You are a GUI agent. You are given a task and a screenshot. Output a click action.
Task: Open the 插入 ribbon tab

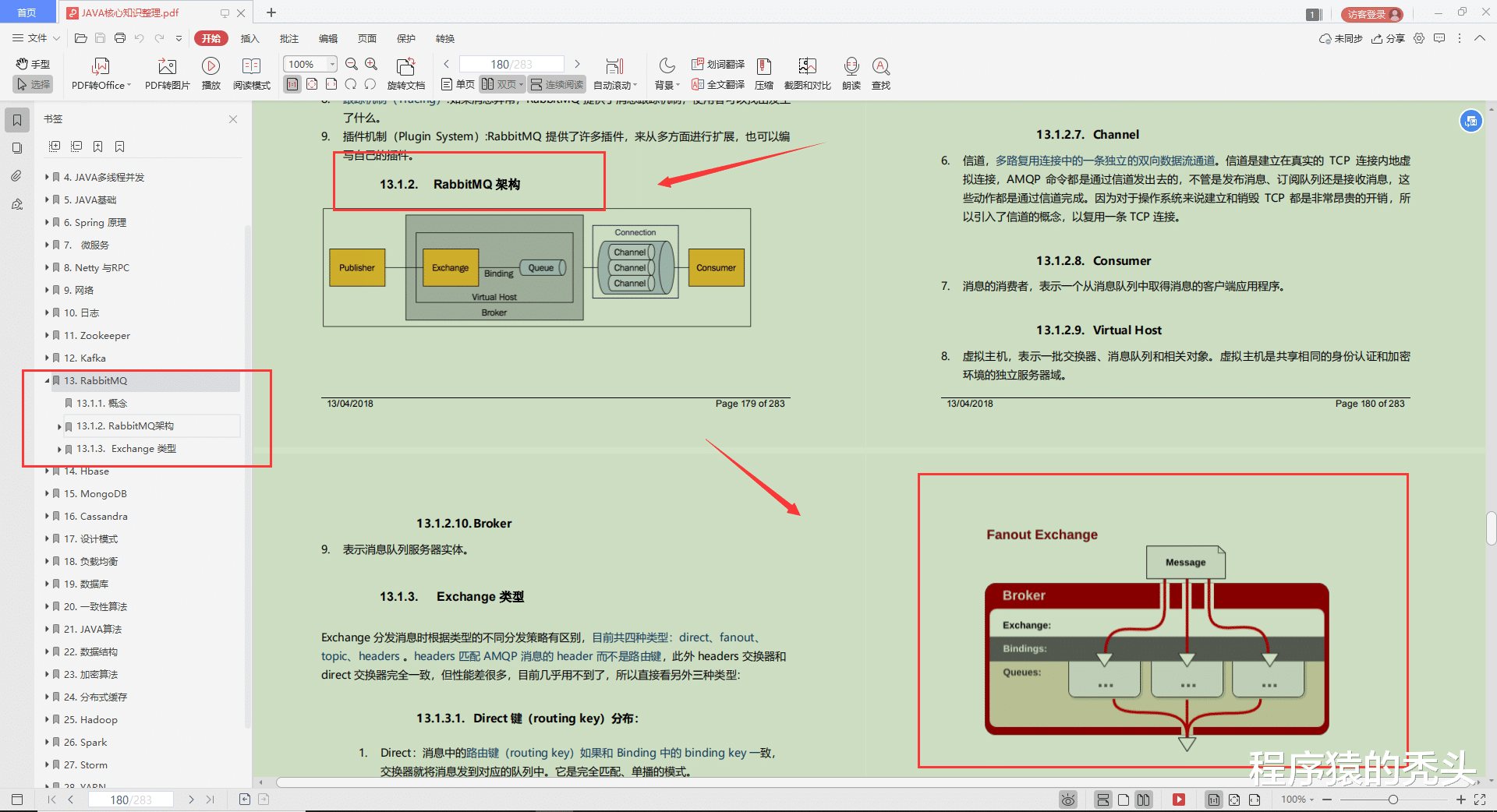(x=249, y=38)
